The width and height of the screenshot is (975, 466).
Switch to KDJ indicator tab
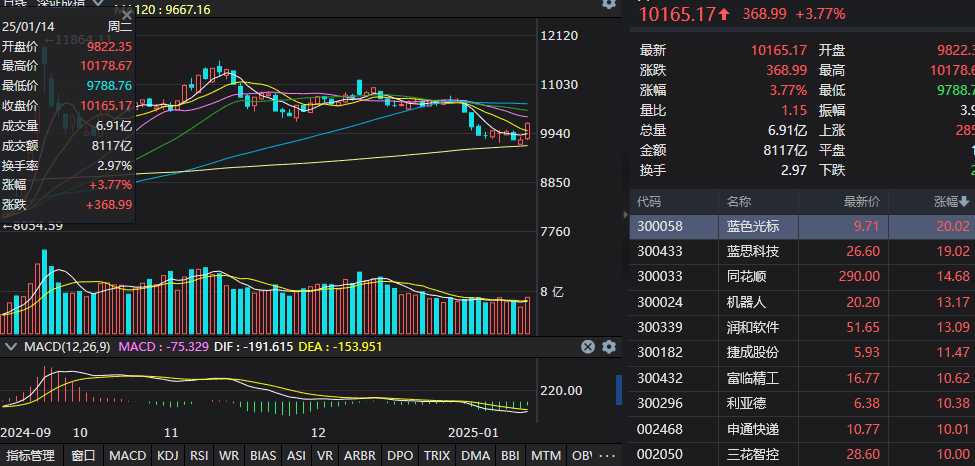point(169,455)
